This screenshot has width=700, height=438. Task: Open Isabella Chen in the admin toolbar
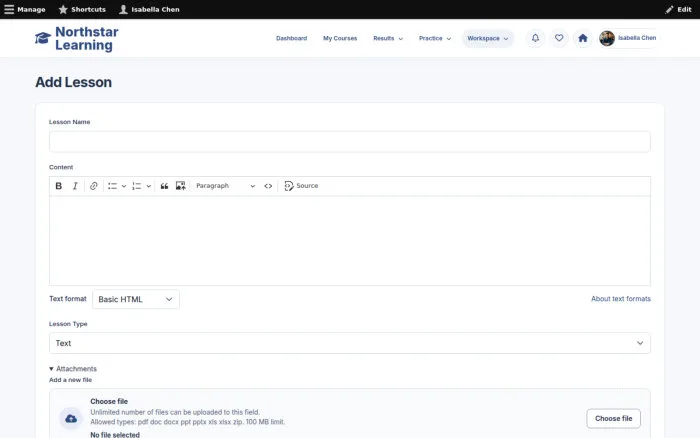[149, 9]
